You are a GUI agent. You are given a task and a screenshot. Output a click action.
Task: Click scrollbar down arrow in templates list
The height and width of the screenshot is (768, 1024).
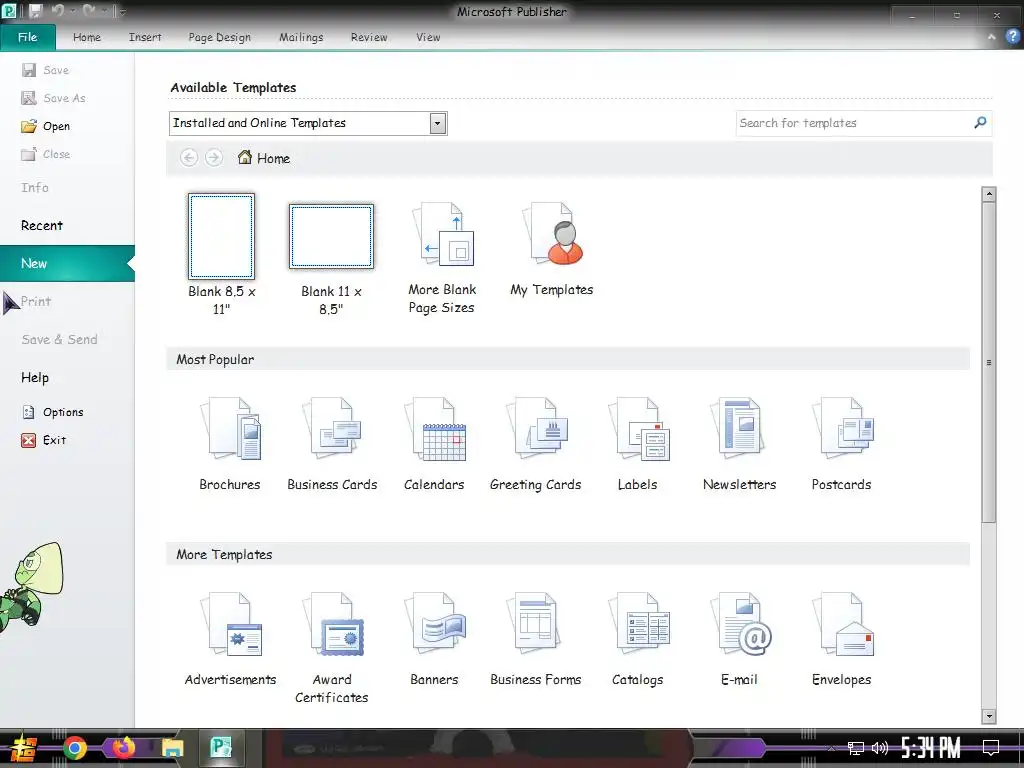click(989, 716)
